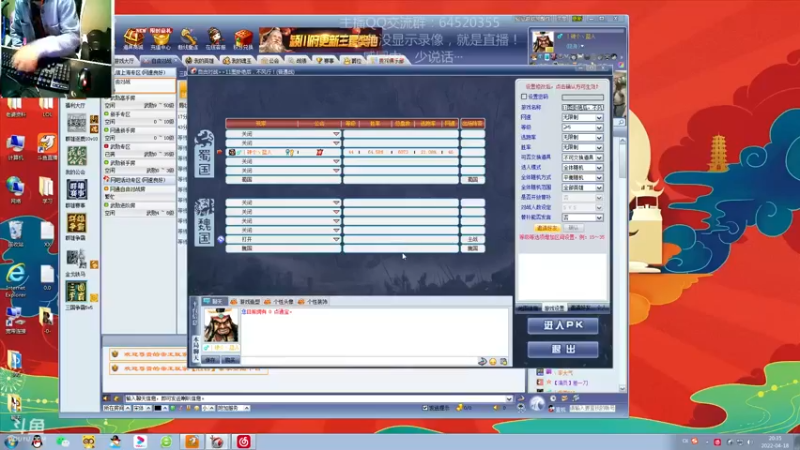Click the round swirl icon below the friend list
Viewport: 800px width, 450px height.
click(537, 404)
